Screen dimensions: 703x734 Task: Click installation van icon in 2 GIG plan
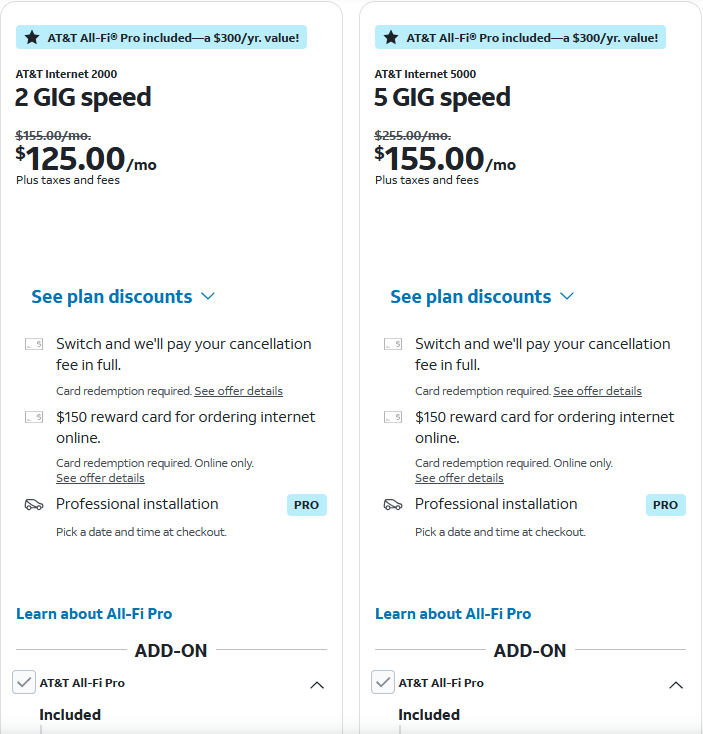point(34,505)
